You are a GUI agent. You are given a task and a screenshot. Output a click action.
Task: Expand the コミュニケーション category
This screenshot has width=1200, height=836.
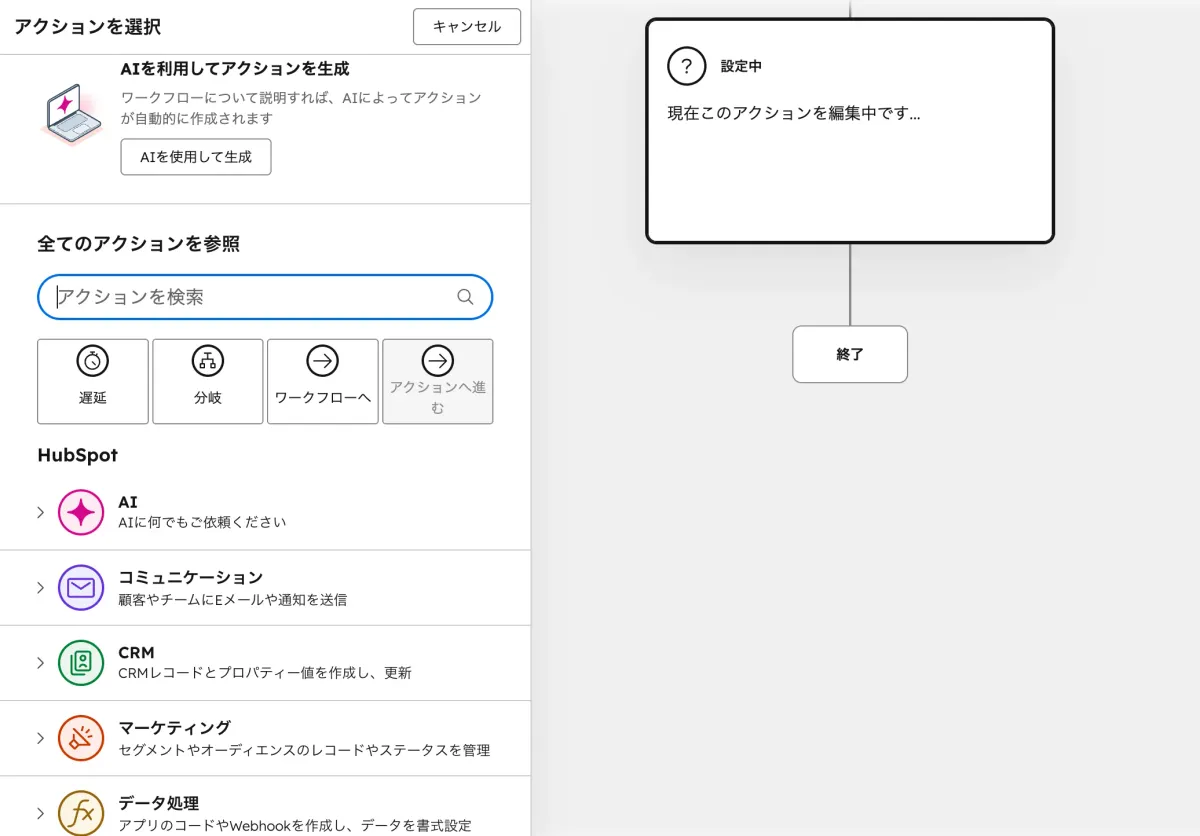pyautogui.click(x=40, y=588)
